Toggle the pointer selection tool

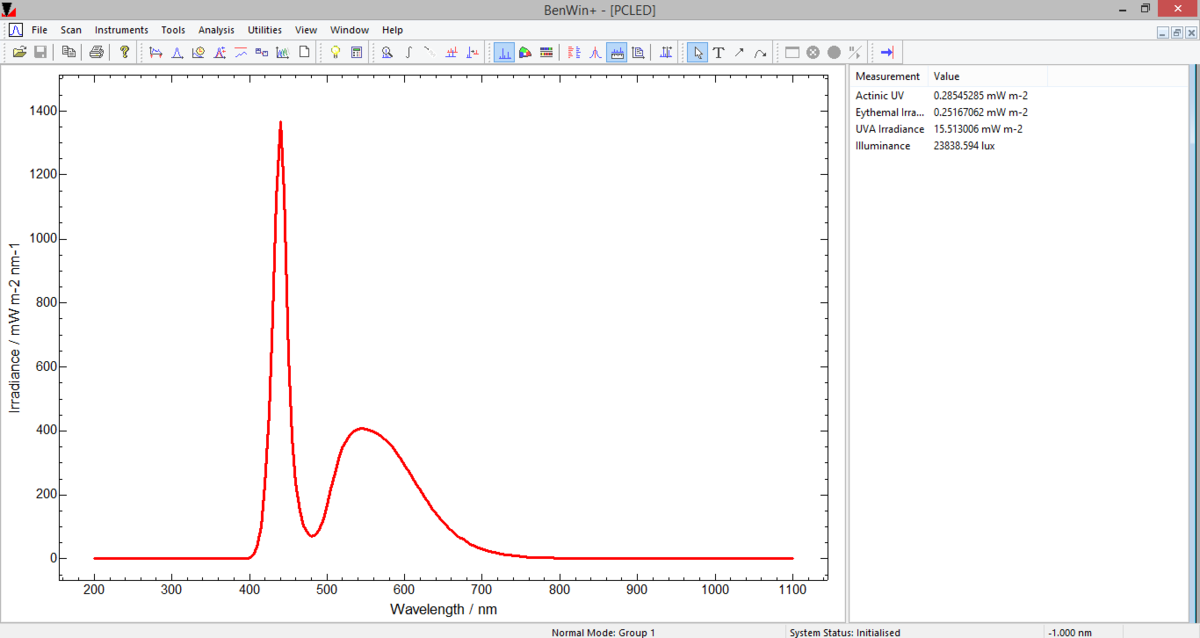click(697, 51)
